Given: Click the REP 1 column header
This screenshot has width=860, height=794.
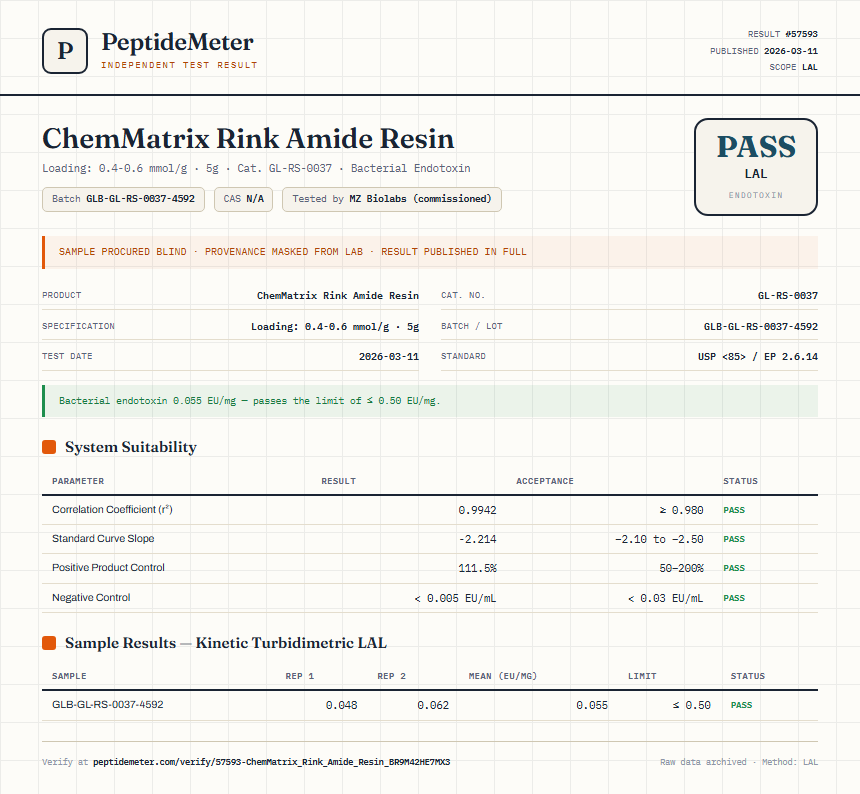Looking at the screenshot, I should (299, 676).
